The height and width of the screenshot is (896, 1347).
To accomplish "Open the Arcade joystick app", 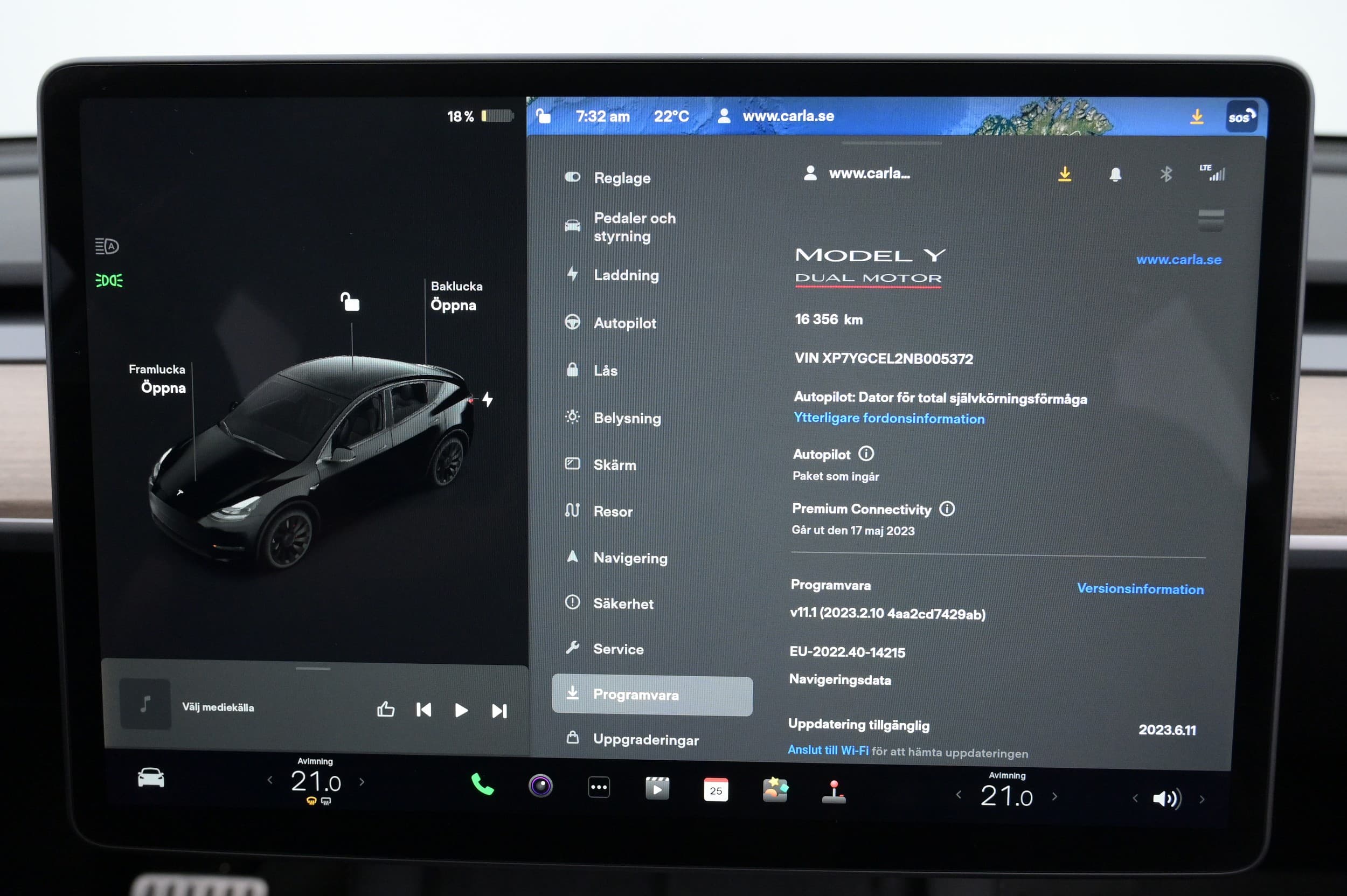I will pos(834,792).
